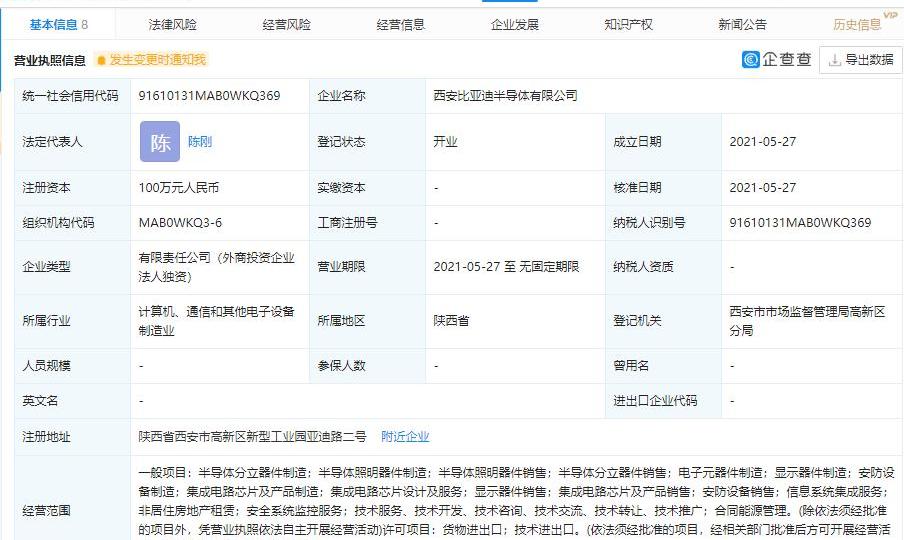Screen dimensions: 904x540
Task: Click the 陈 avatar icon
Action: point(160,141)
